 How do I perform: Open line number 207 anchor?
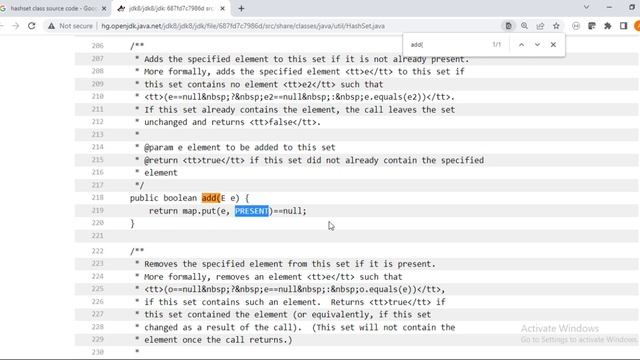pyautogui.click(x=98, y=58)
